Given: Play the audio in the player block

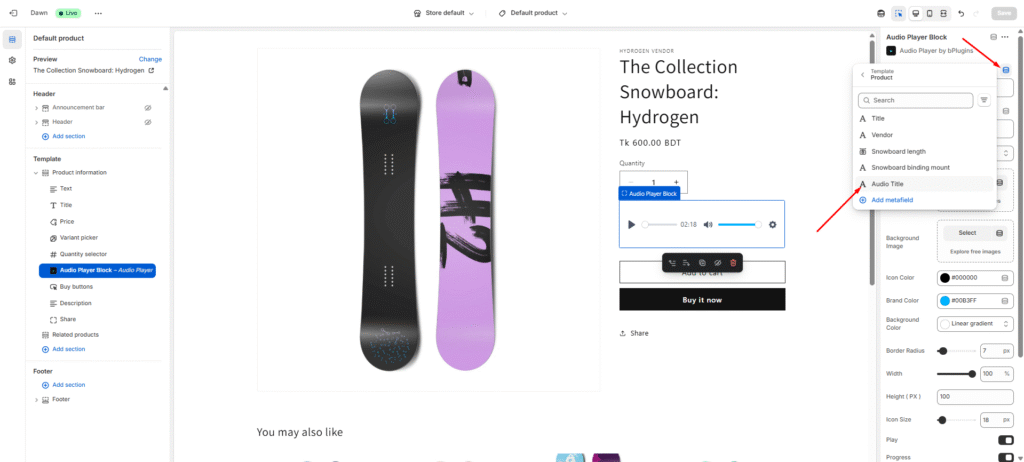Looking at the screenshot, I should click(631, 224).
